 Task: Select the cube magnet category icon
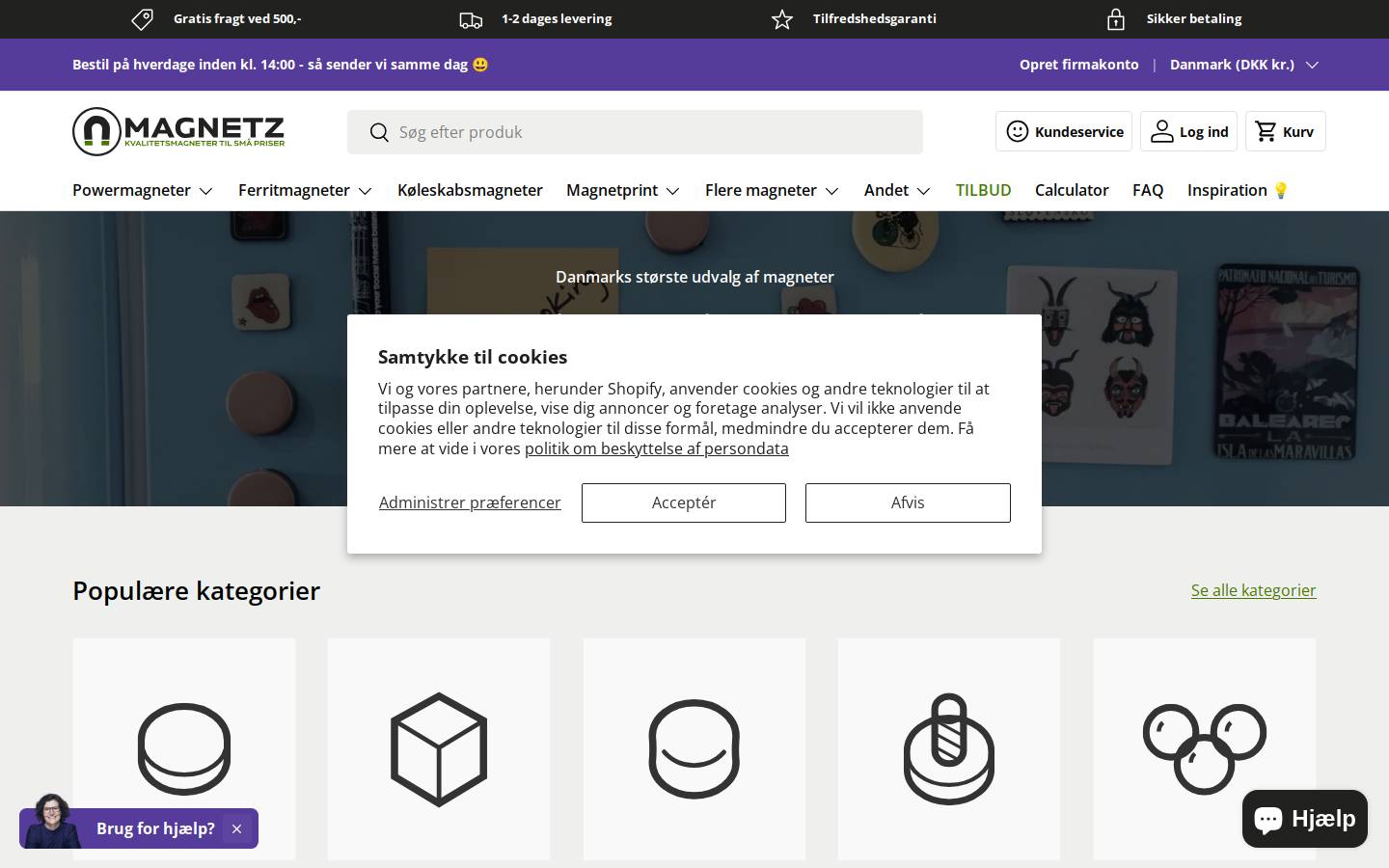tap(439, 749)
